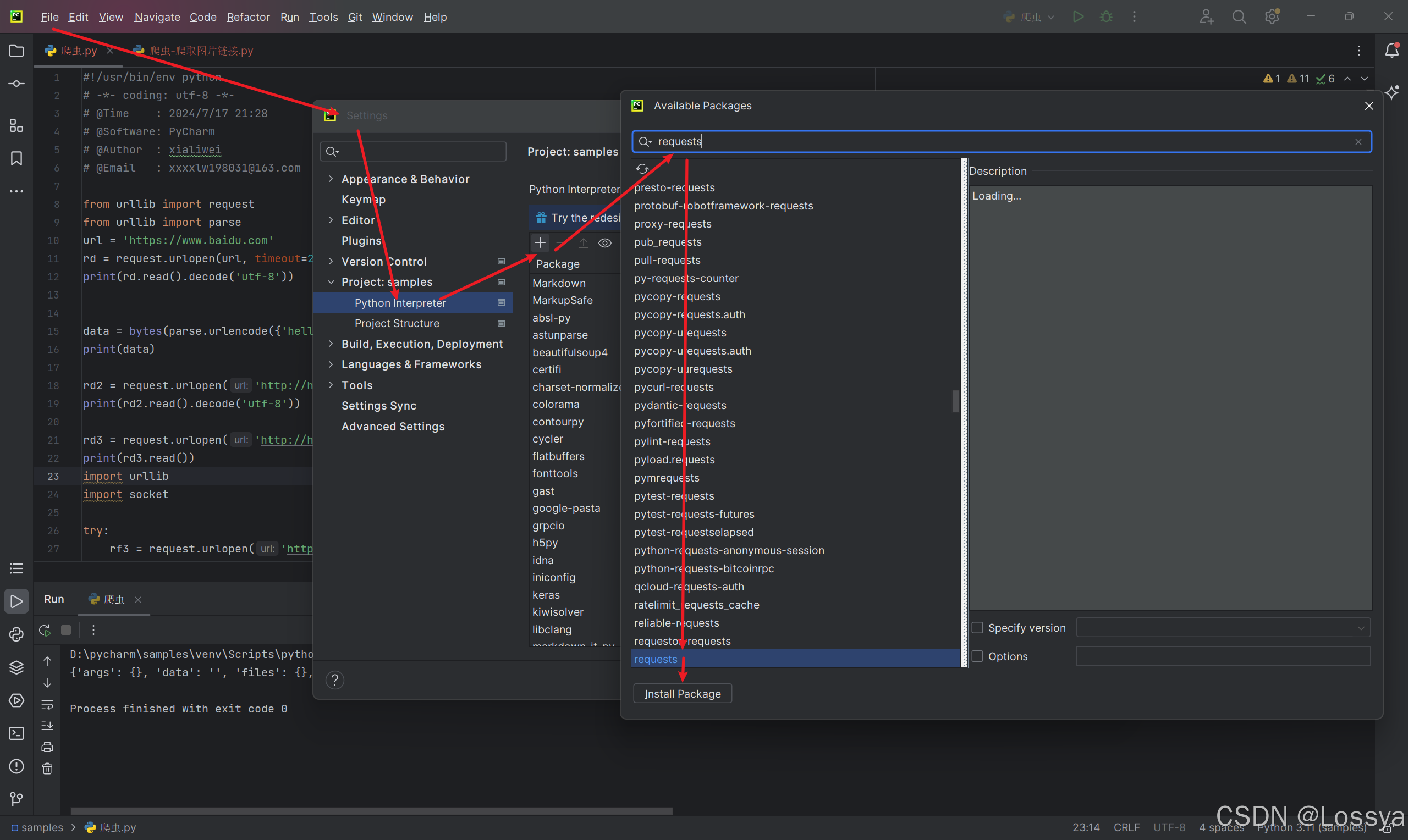Print the Run console output
Screen dimensions: 1408x840
(x=47, y=747)
